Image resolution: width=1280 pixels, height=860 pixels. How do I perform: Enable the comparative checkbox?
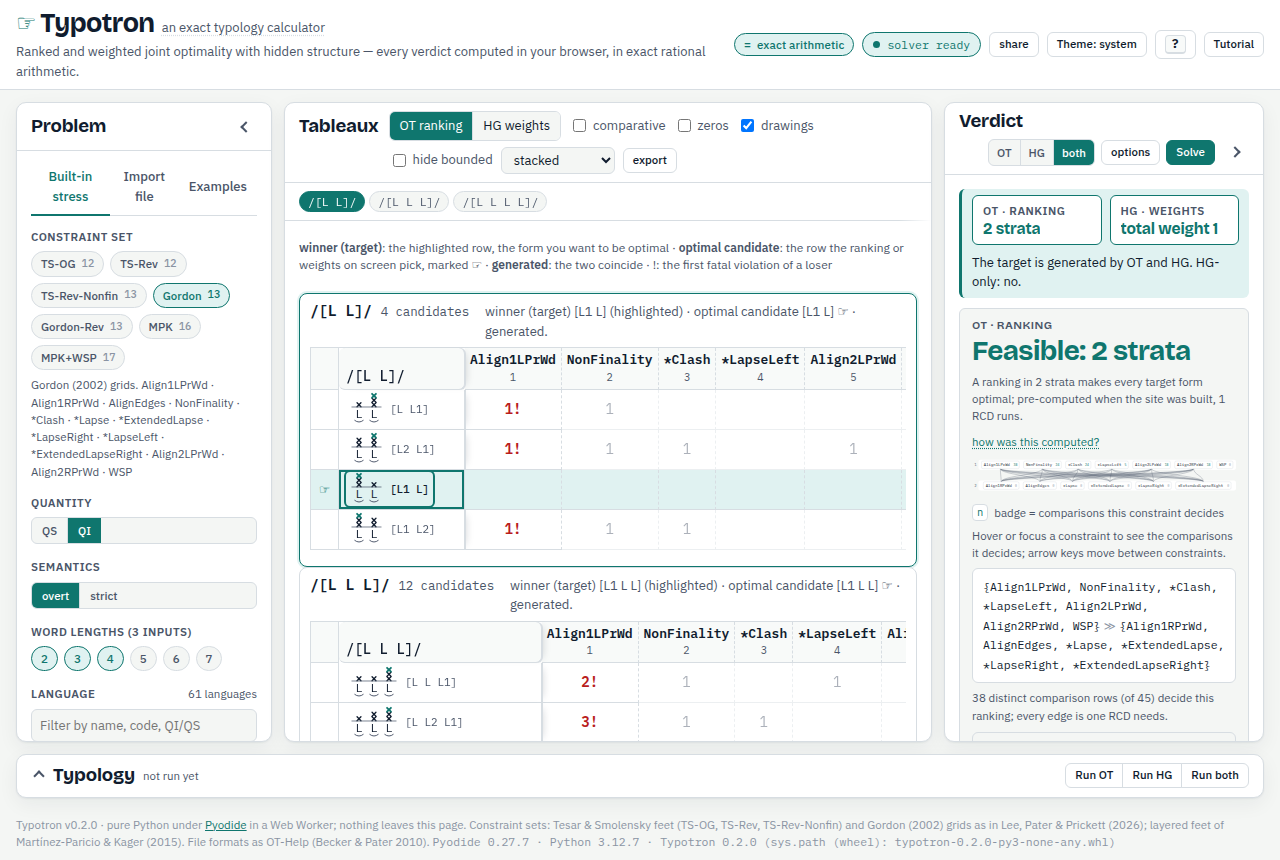click(x=580, y=126)
